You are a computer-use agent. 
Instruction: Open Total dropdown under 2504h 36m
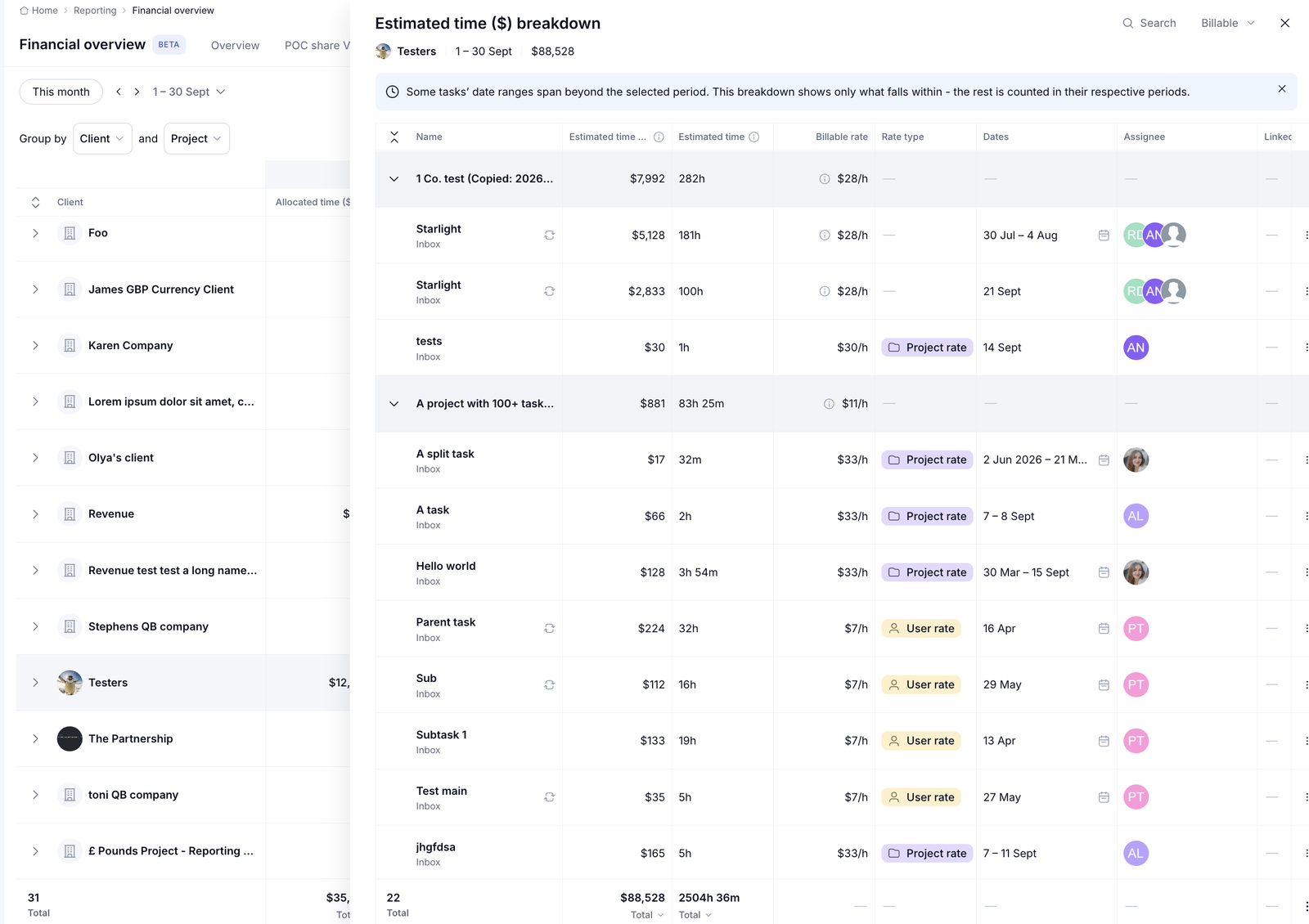coord(695,915)
